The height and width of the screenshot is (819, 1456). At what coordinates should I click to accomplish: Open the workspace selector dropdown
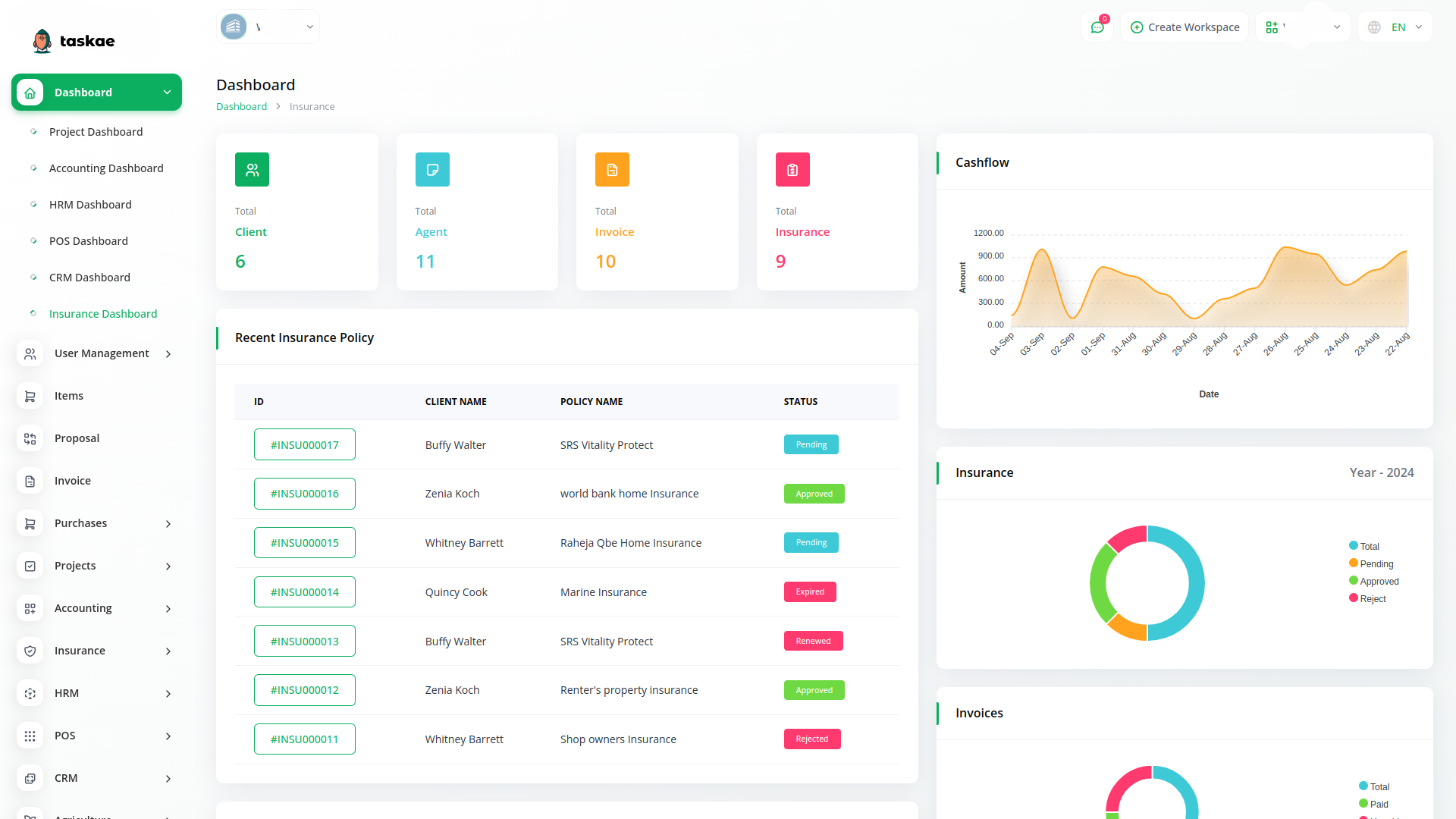click(268, 27)
